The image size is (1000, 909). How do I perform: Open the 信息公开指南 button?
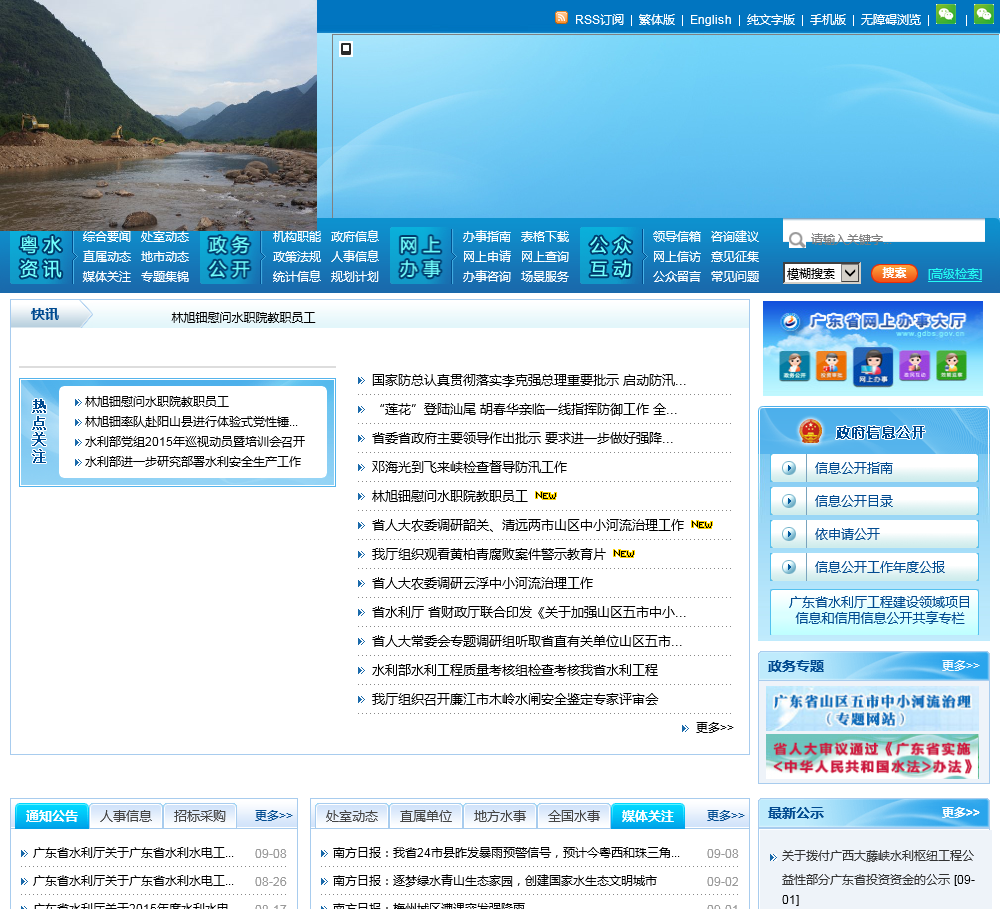(874, 468)
